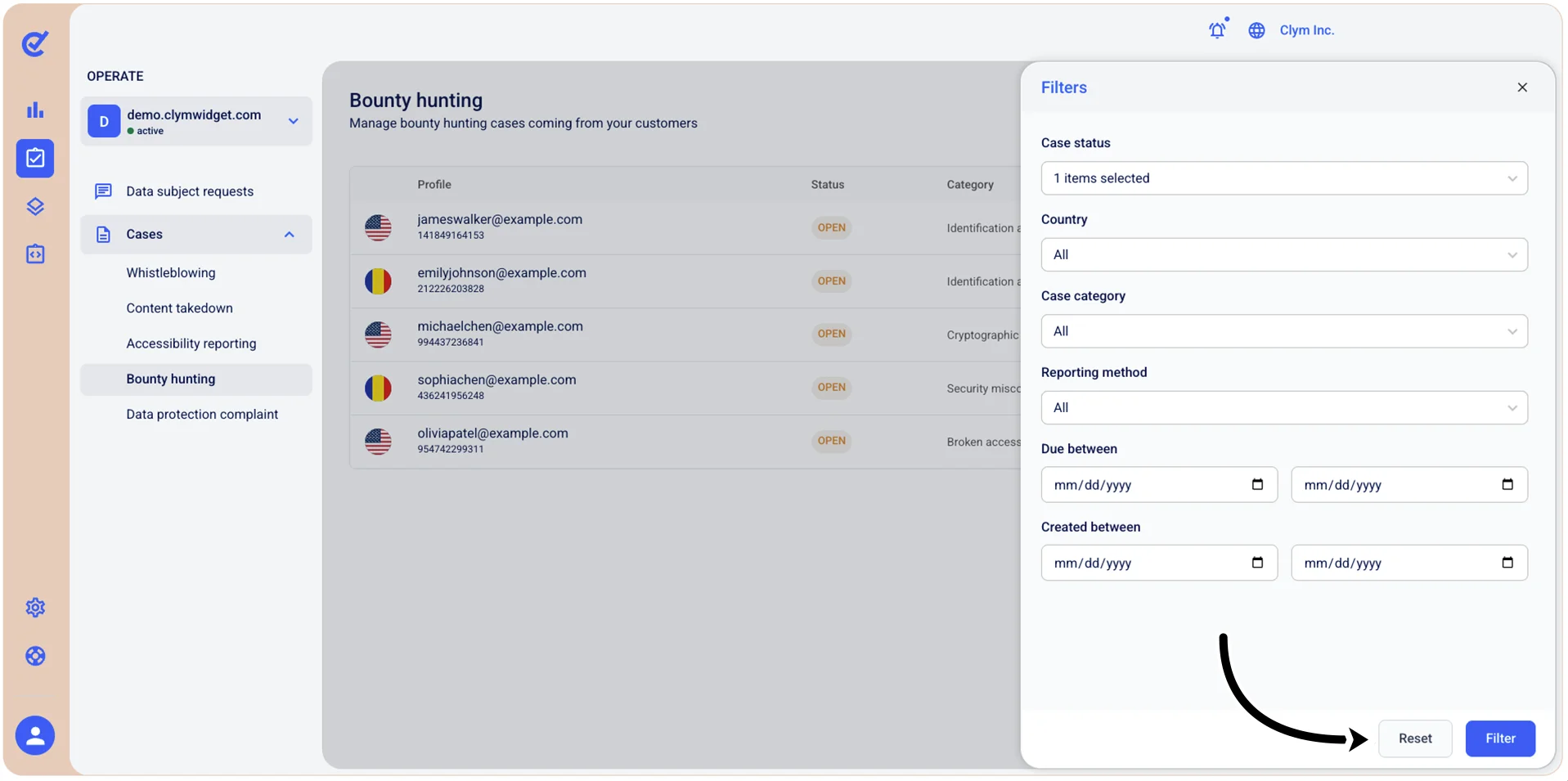Open the user profile avatar icon
This screenshot has width=1568, height=781.
[35, 736]
